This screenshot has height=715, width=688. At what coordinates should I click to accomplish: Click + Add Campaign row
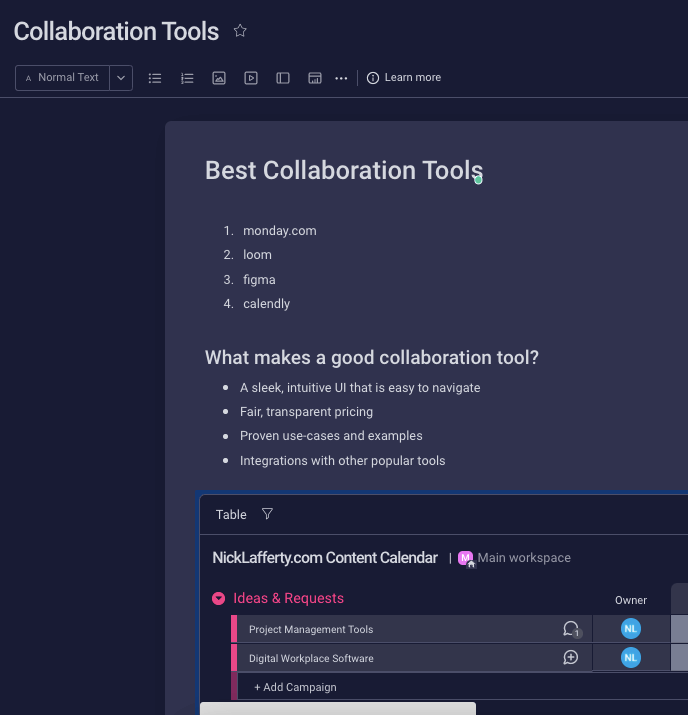[295, 687]
